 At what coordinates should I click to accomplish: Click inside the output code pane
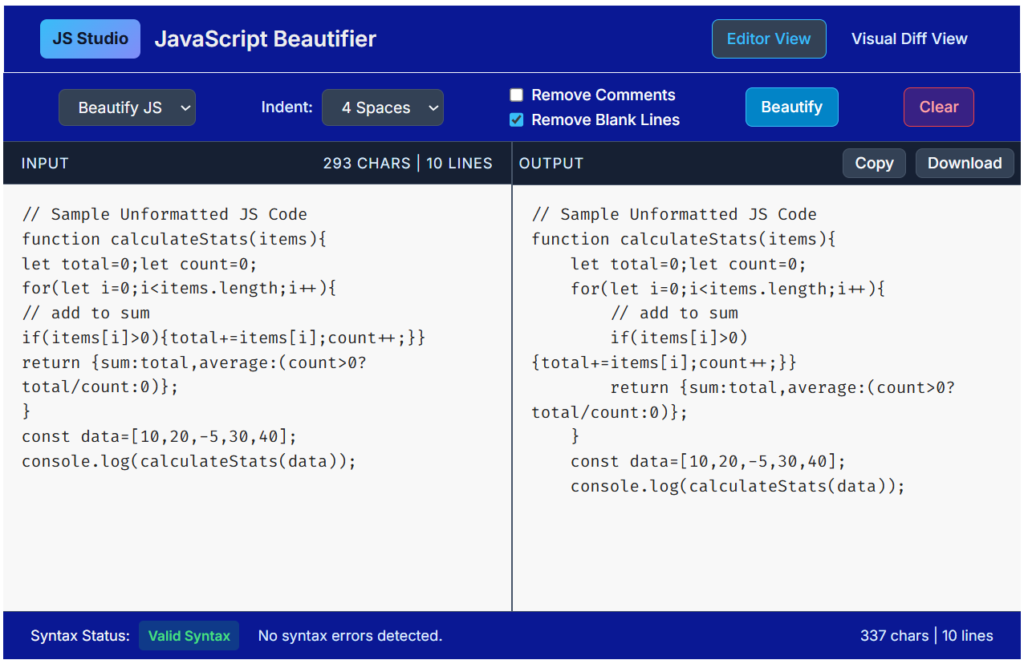tap(767, 398)
